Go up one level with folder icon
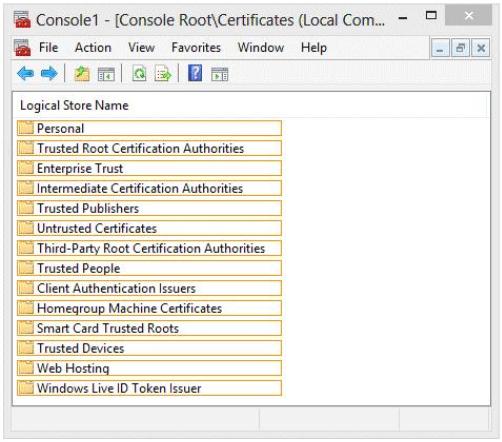 [82, 74]
